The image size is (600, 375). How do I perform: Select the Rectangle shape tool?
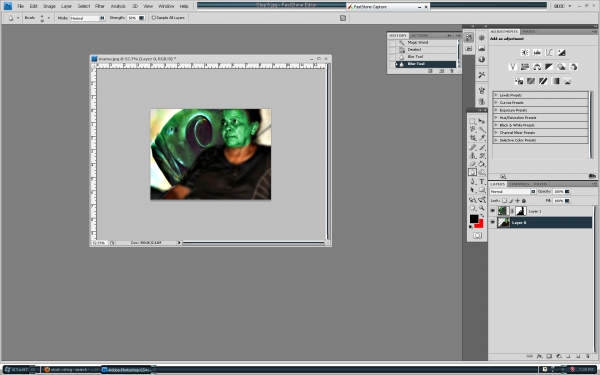click(482, 190)
